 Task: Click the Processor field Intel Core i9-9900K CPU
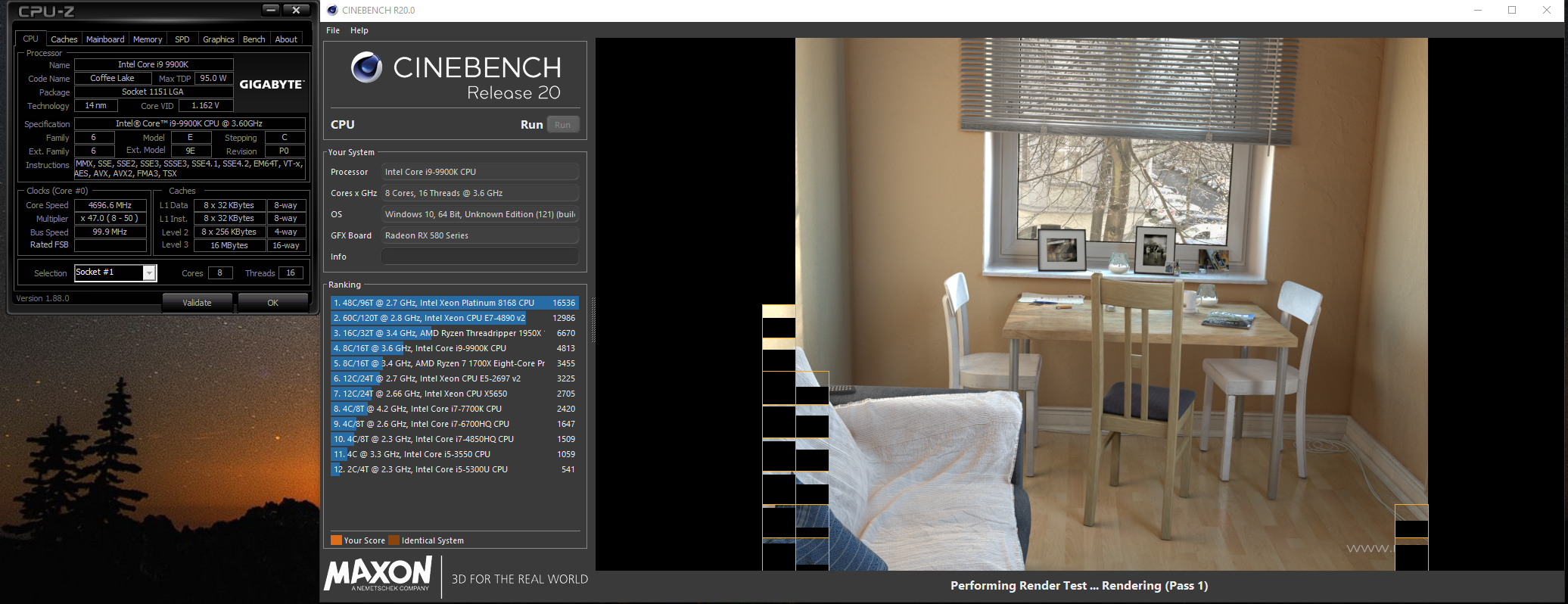(480, 172)
